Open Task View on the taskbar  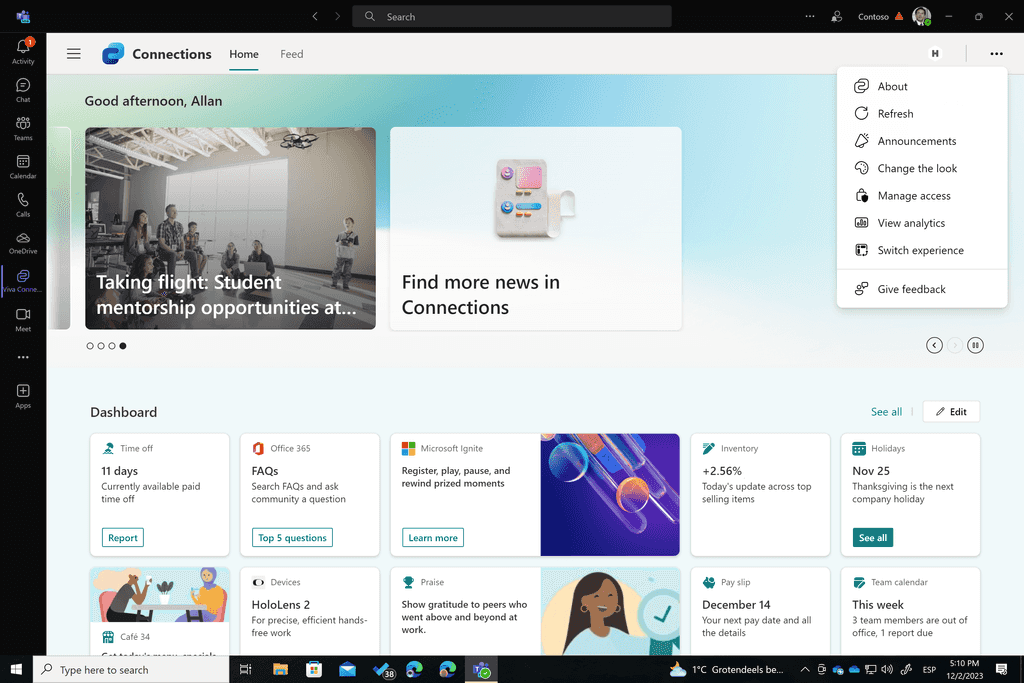(x=246, y=669)
